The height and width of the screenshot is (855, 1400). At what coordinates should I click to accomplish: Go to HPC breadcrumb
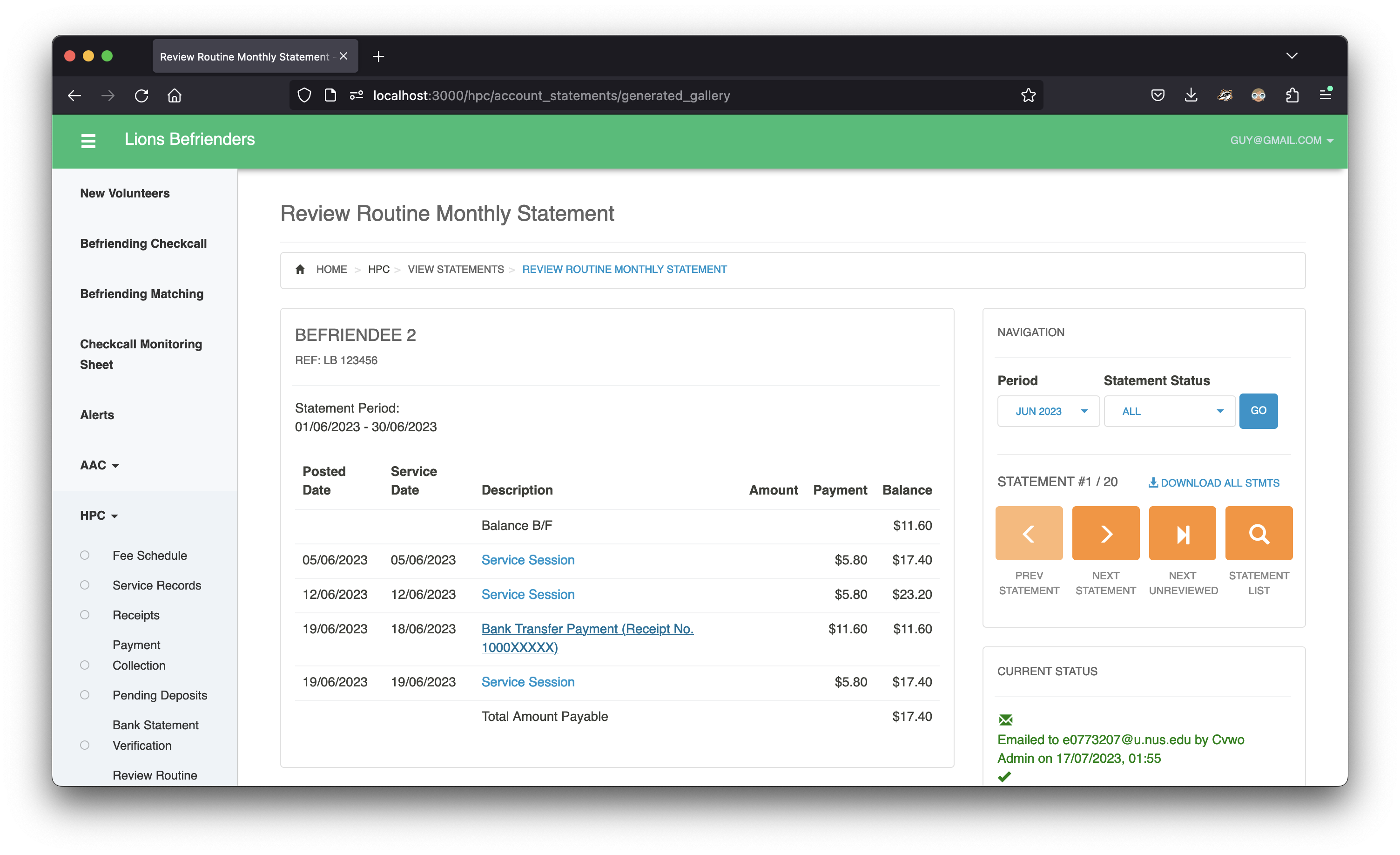378,269
